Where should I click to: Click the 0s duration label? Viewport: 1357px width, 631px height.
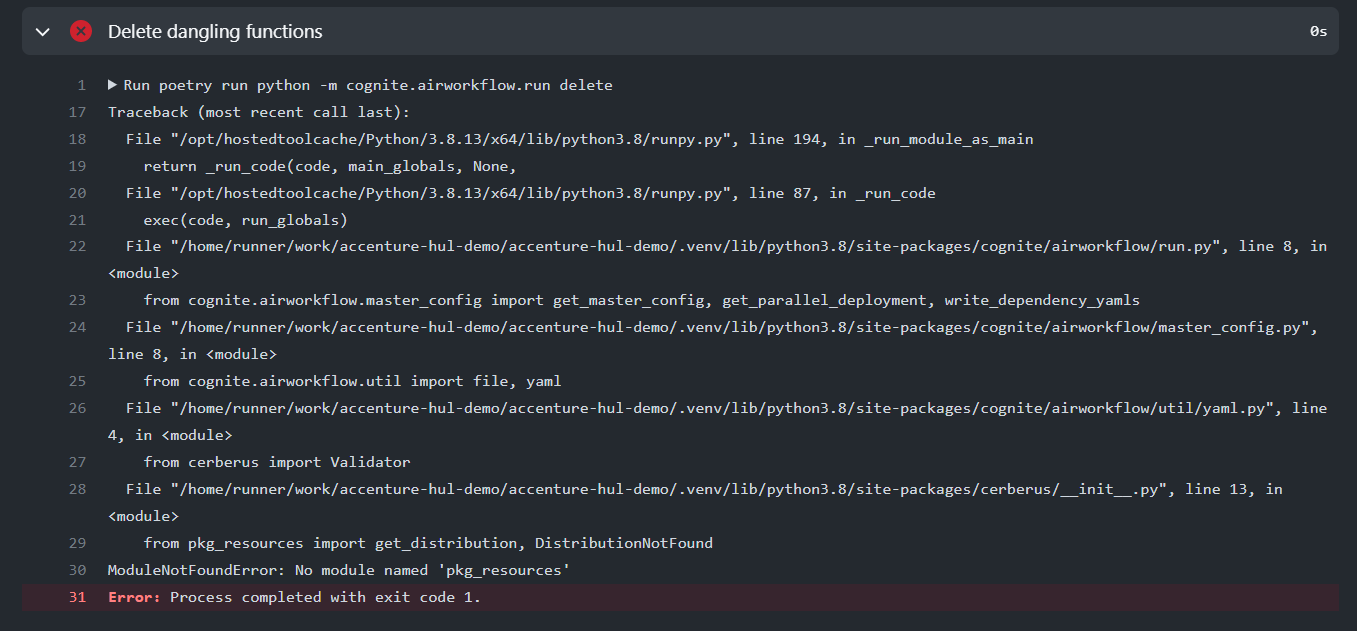point(1318,32)
